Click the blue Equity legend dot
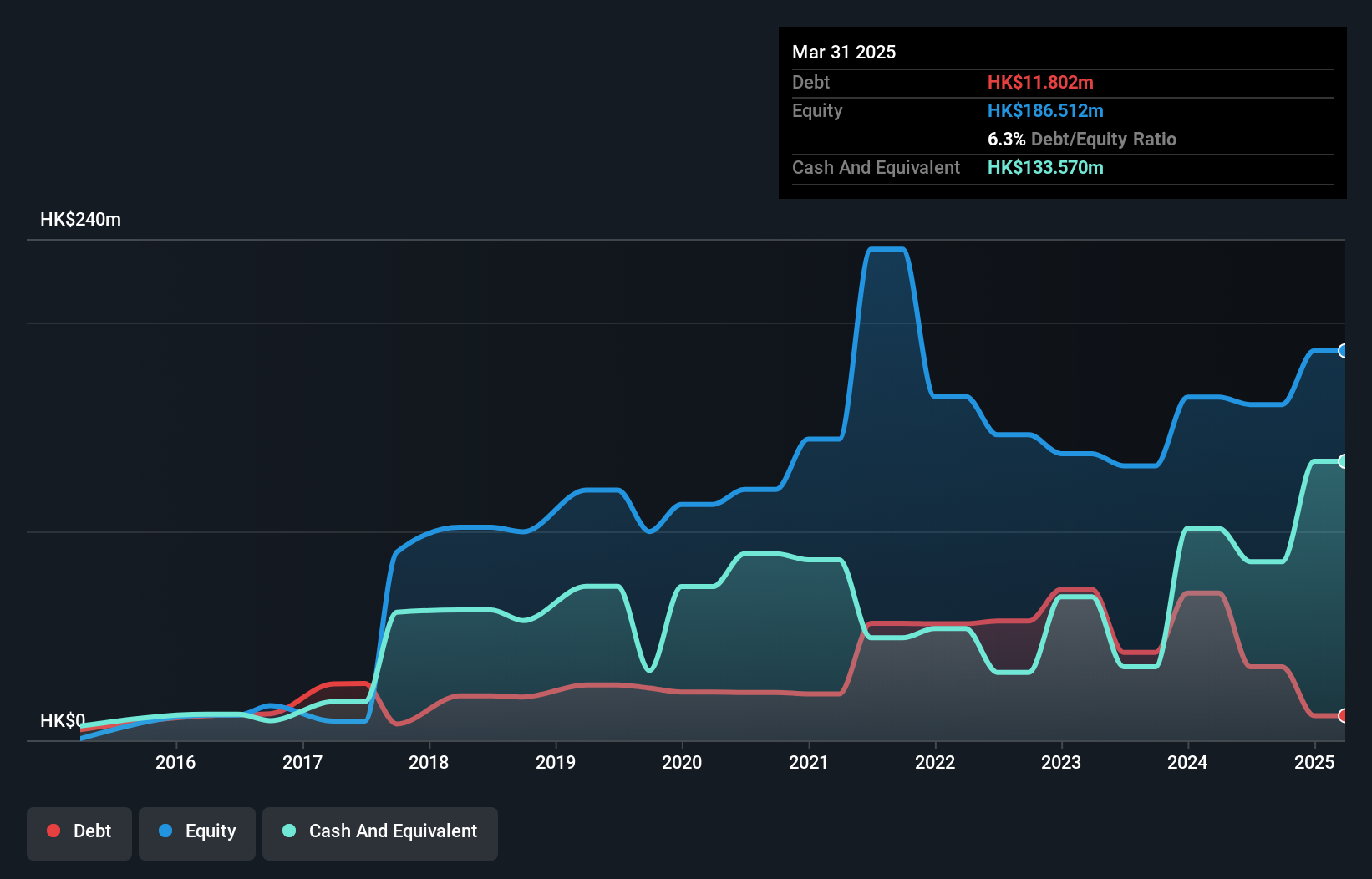Viewport: 1372px width, 879px height. (165, 831)
